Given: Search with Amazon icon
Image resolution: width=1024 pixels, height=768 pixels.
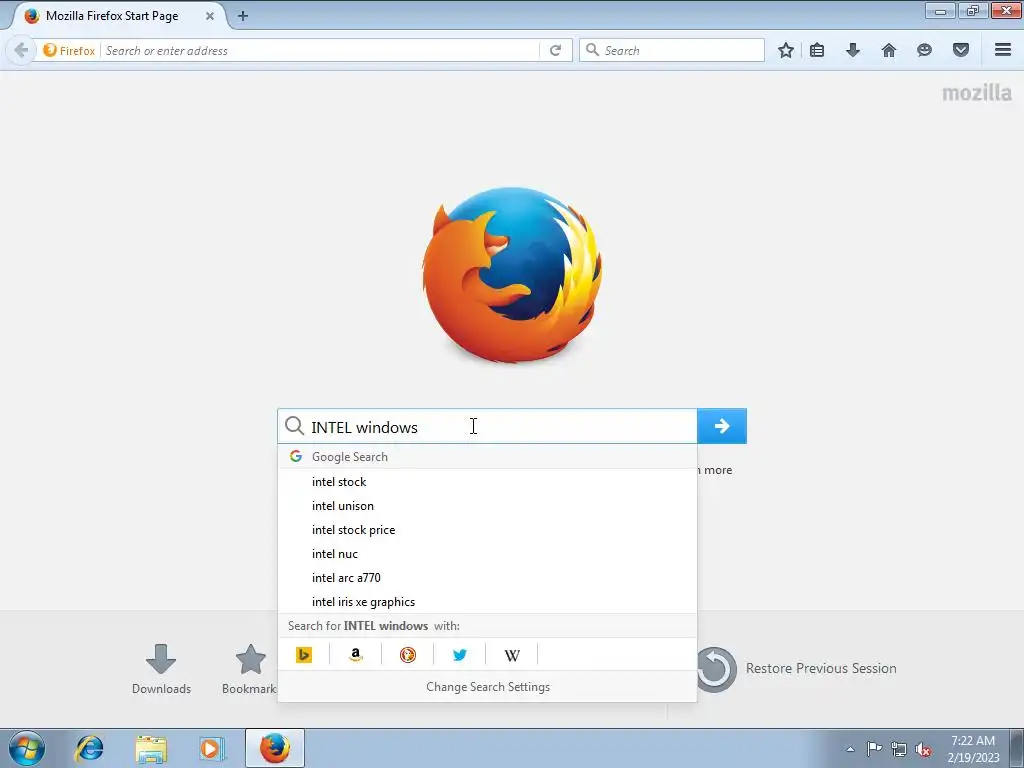Looking at the screenshot, I should [356, 654].
